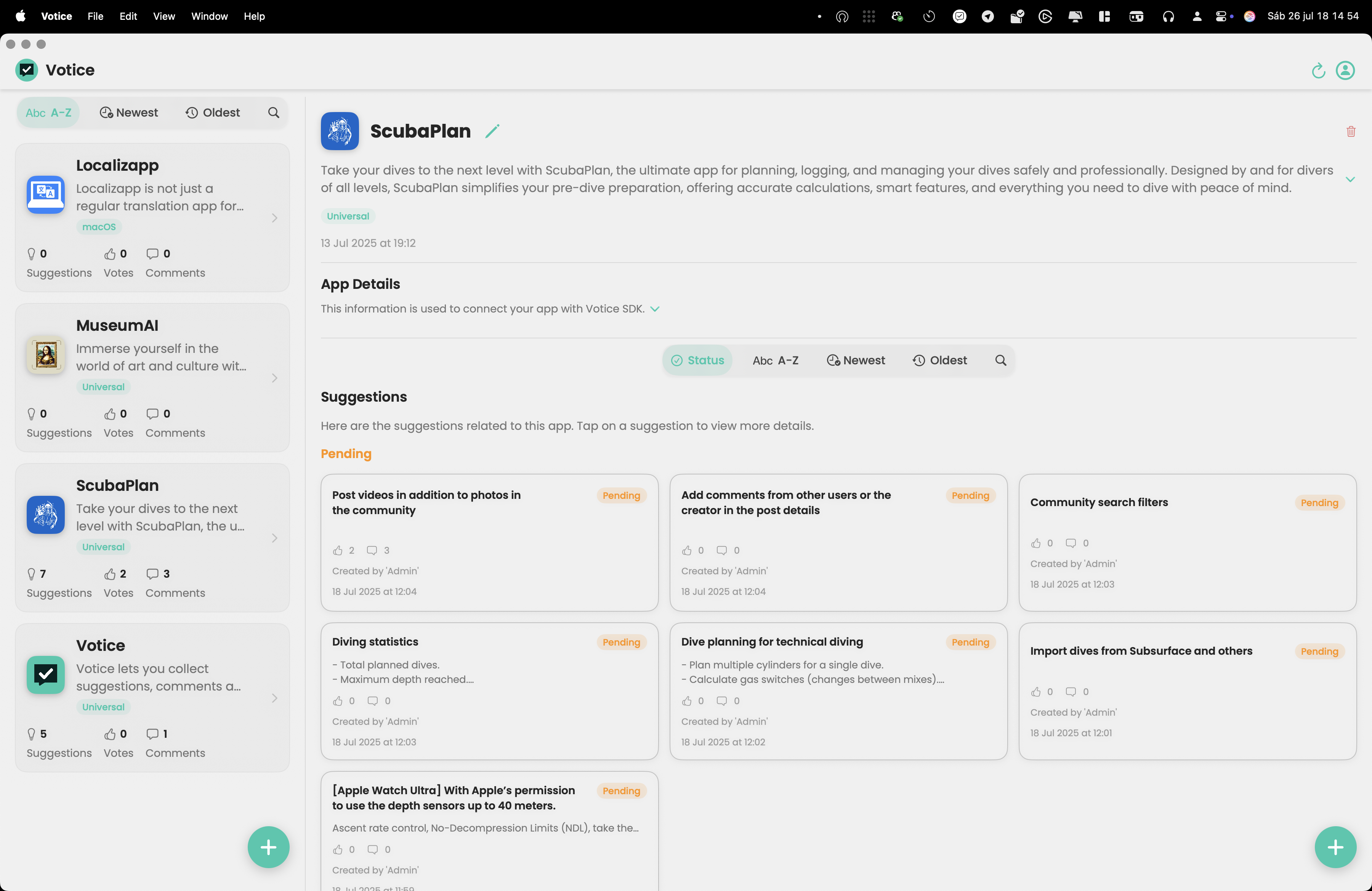Viewport: 1372px width, 891px height.
Task: Sort app list by Oldest
Action: (213, 113)
